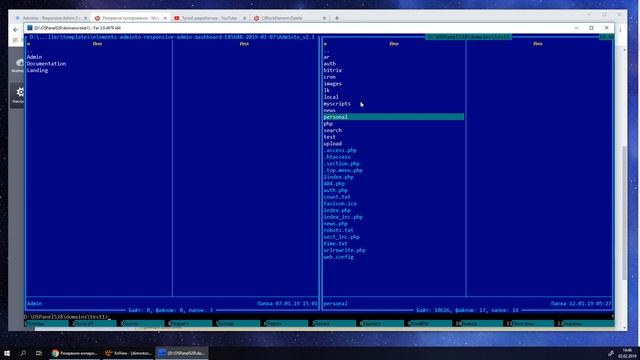640x360 pixels.
Task: Click the F5 Копир copy button
Action: tap(238, 323)
